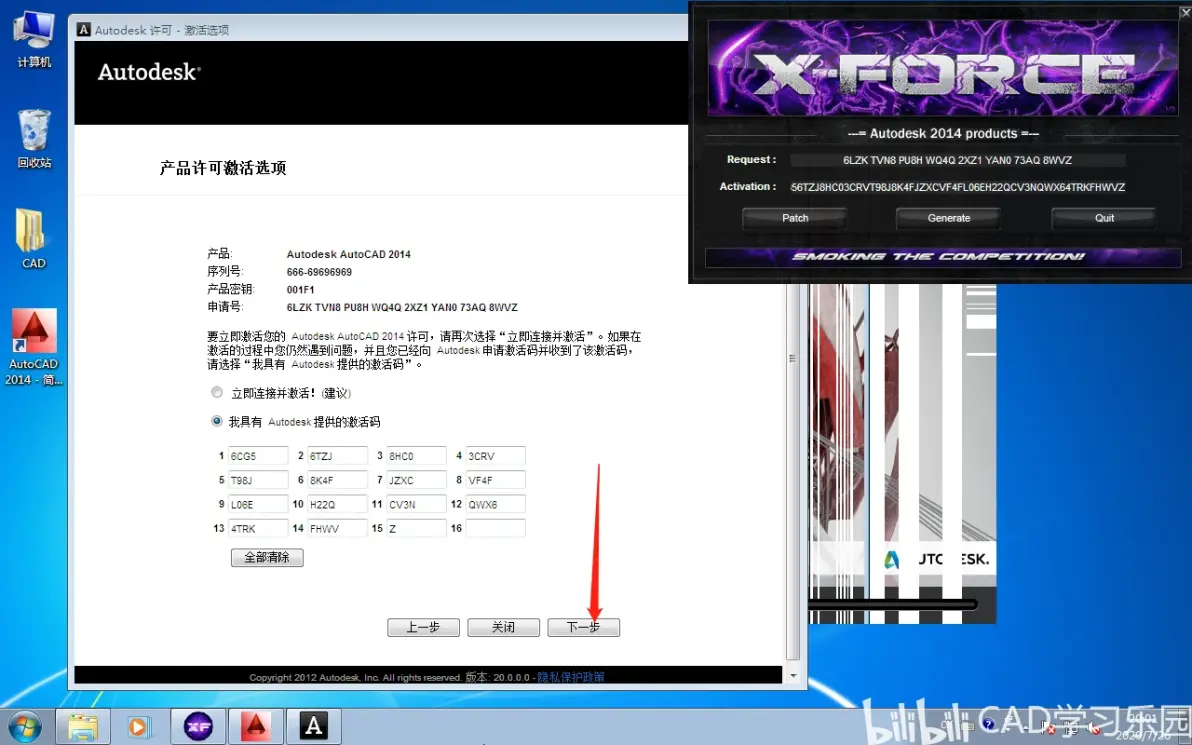Open the 隐私保护政策 link
This screenshot has width=1192, height=745.
571,677
